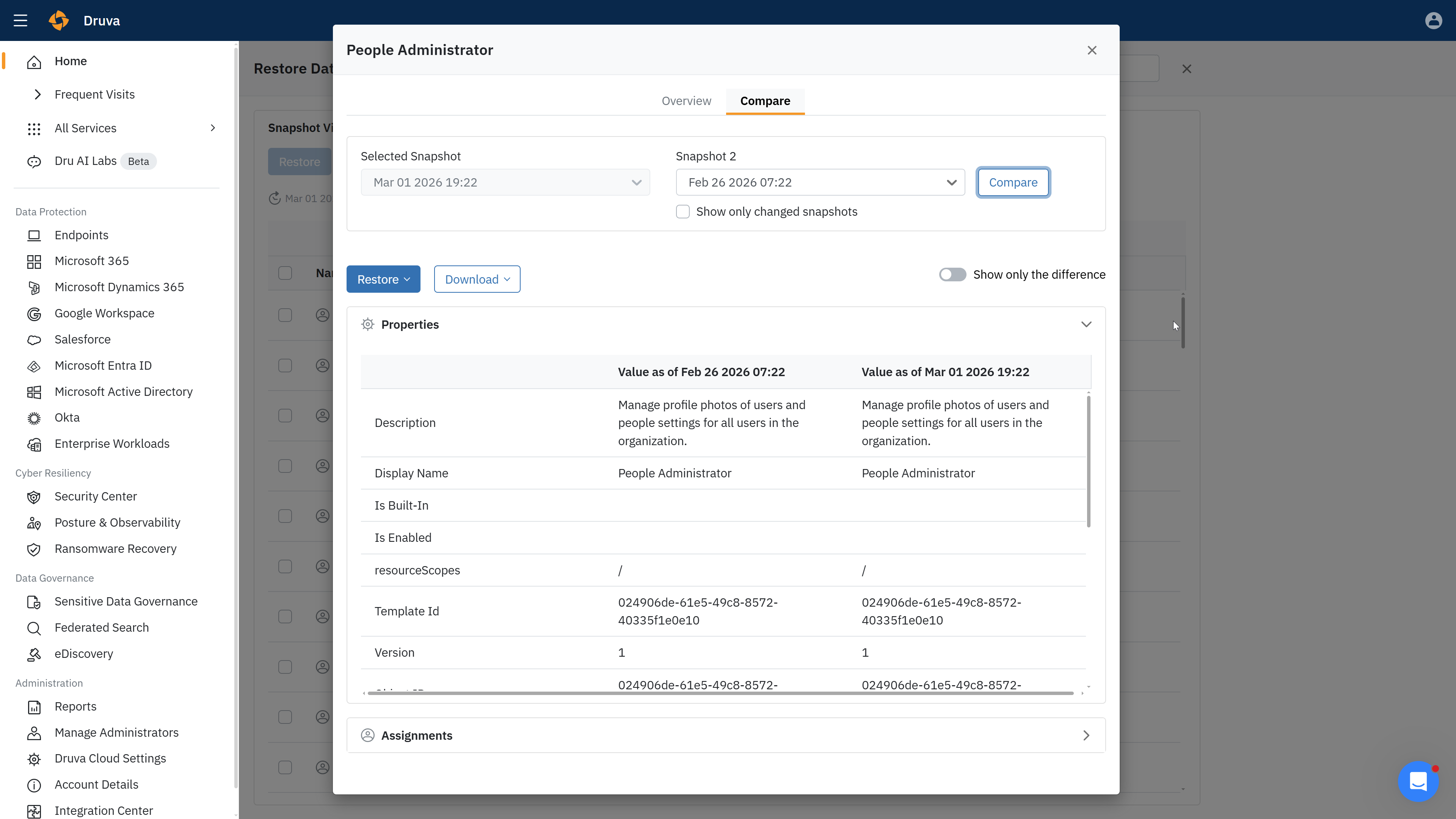Viewport: 1456px width, 819px height.
Task: Open the Endpoints service icon
Action: click(34, 235)
